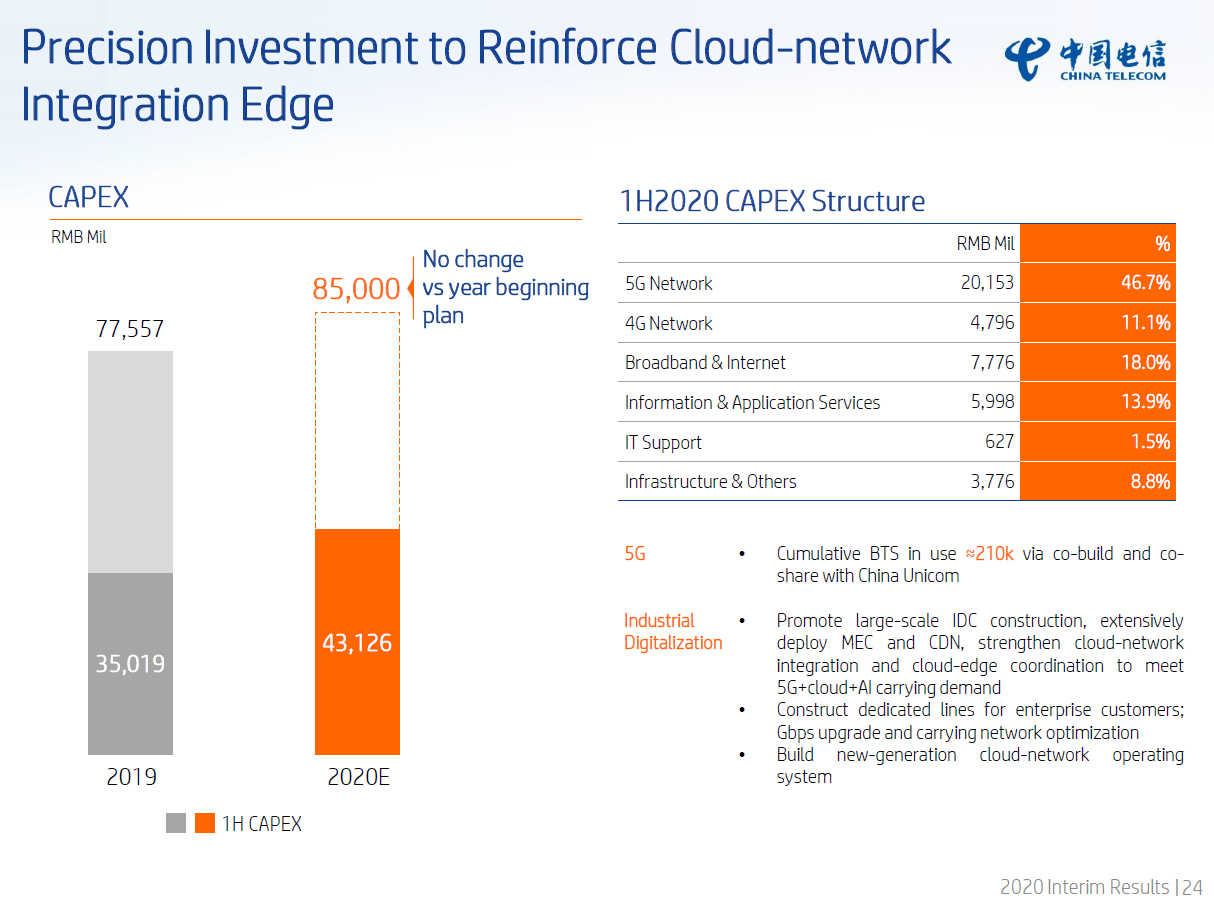Select the IT Support row
This screenshot has height=909, width=1214.
[897, 442]
